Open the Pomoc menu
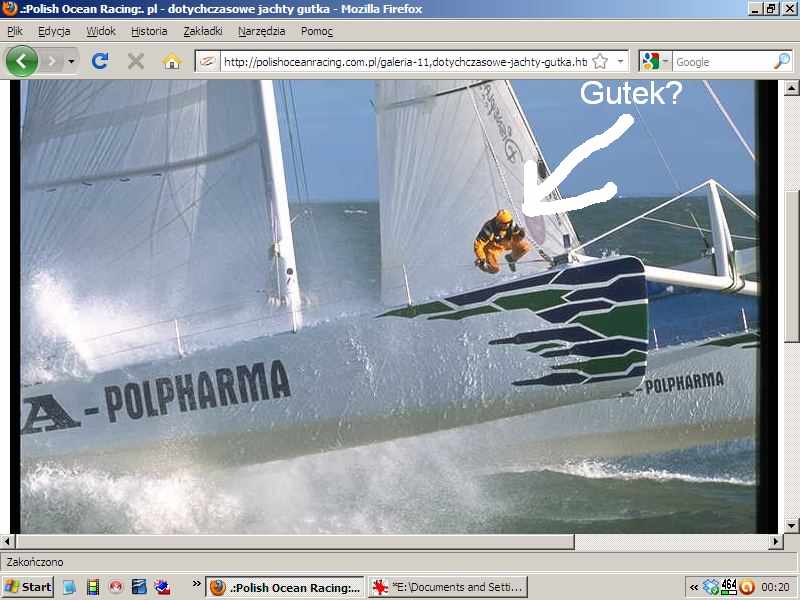Image resolution: width=800 pixels, height=600 pixels. click(x=317, y=31)
